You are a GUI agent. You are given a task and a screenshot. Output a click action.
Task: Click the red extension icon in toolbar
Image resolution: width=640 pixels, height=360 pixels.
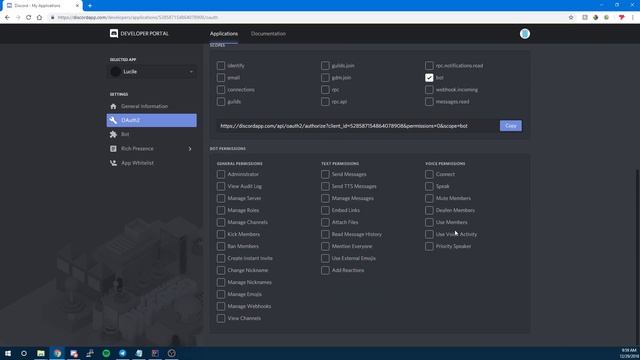pos(621,18)
